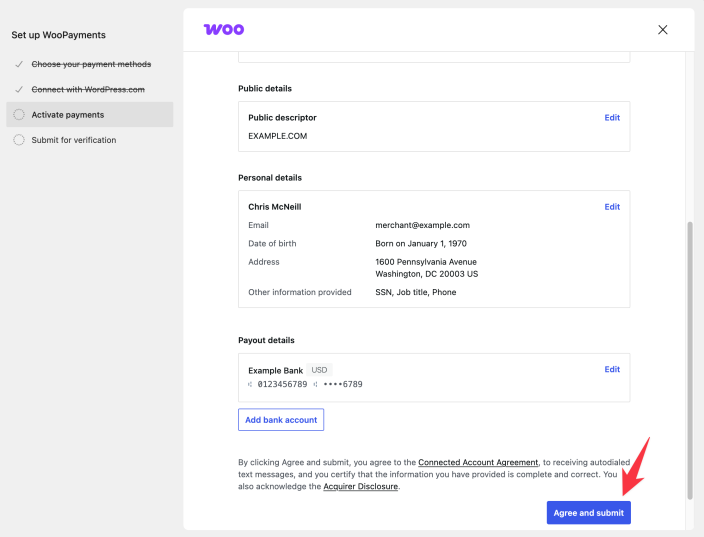Click Agree and submit button
This screenshot has width=704, height=537.
[589, 513]
